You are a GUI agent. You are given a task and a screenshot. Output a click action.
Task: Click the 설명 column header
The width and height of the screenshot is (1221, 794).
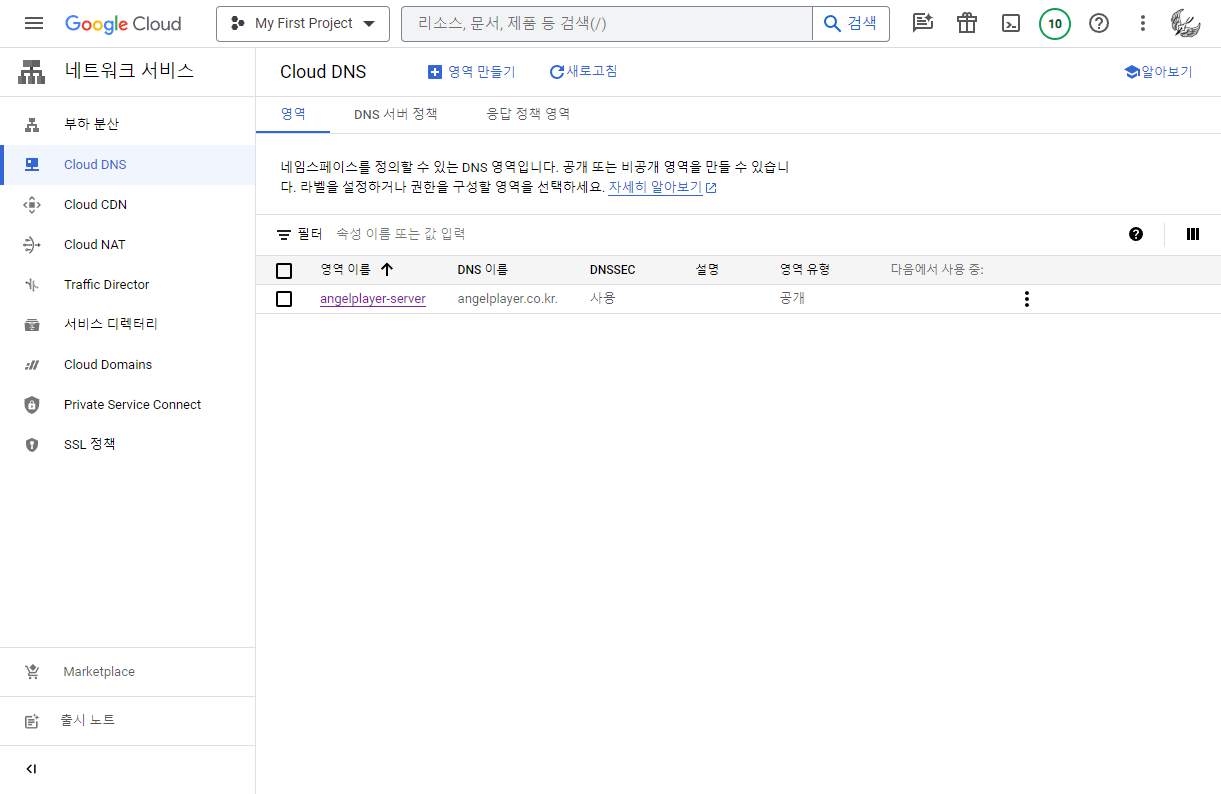(x=707, y=270)
